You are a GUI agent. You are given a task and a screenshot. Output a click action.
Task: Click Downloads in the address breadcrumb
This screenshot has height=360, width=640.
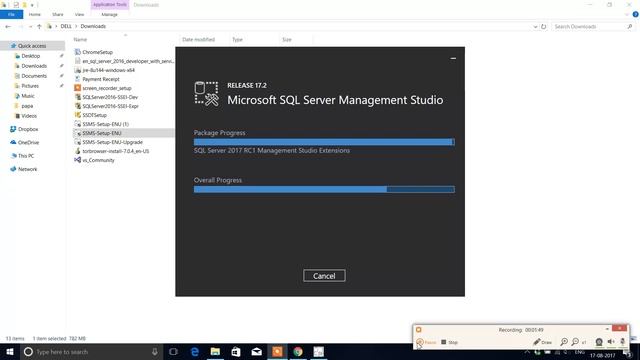pos(93,26)
